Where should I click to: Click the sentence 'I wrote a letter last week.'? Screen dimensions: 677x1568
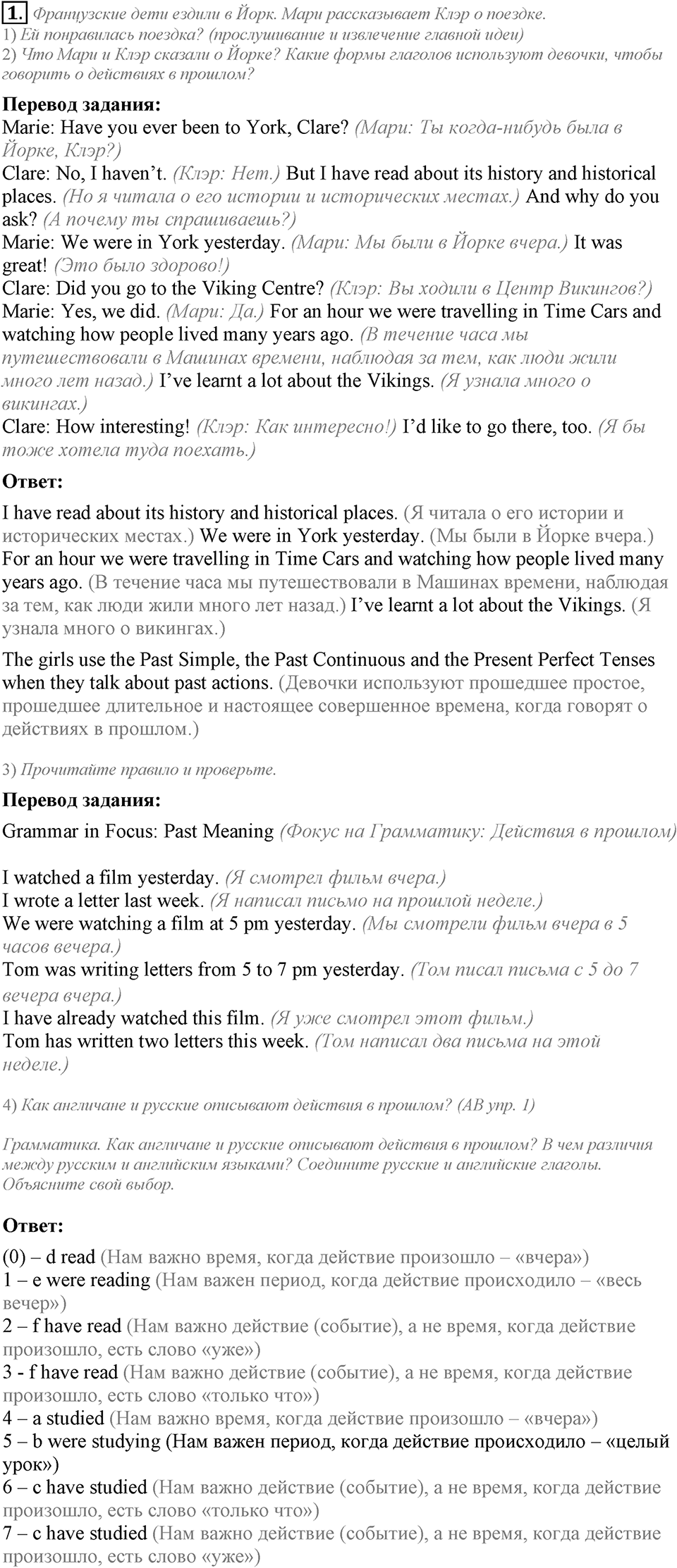(x=104, y=901)
